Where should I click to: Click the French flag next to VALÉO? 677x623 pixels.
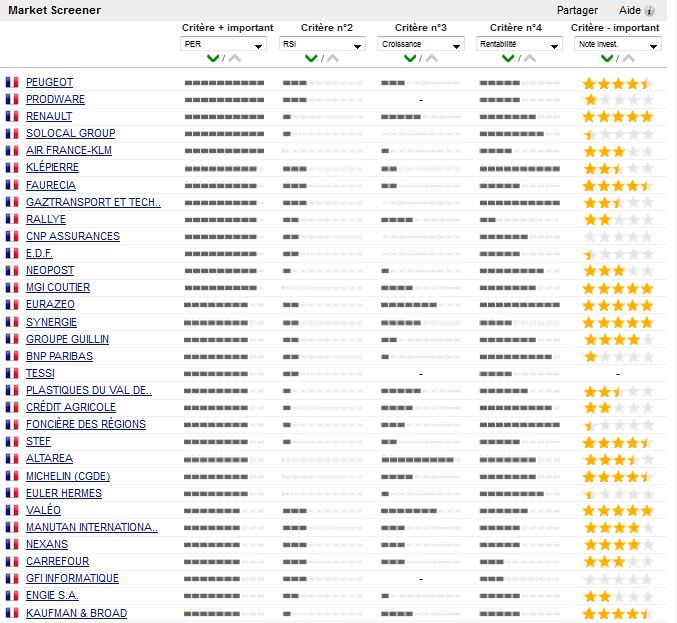[12, 510]
